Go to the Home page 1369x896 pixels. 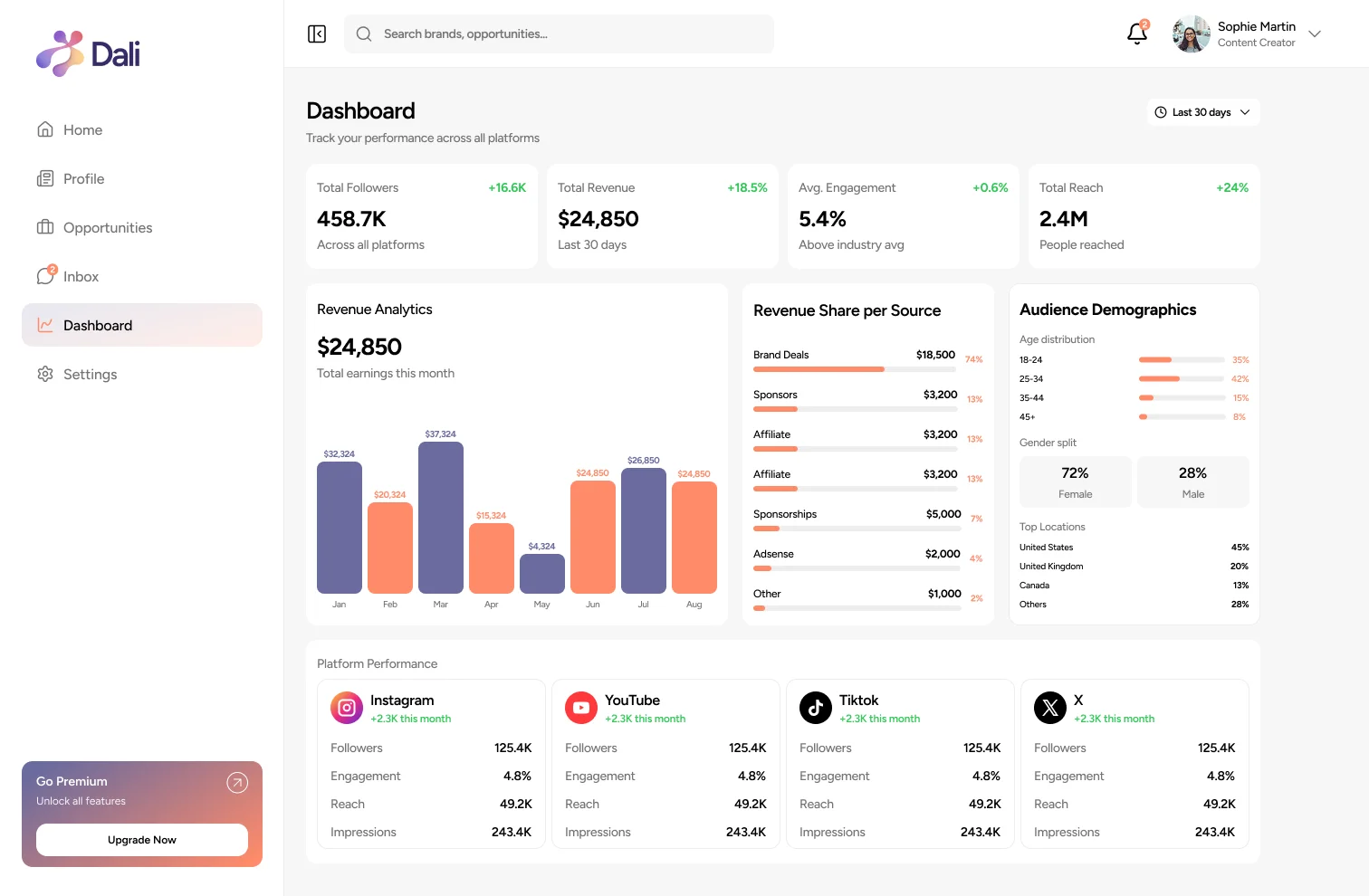(x=82, y=130)
